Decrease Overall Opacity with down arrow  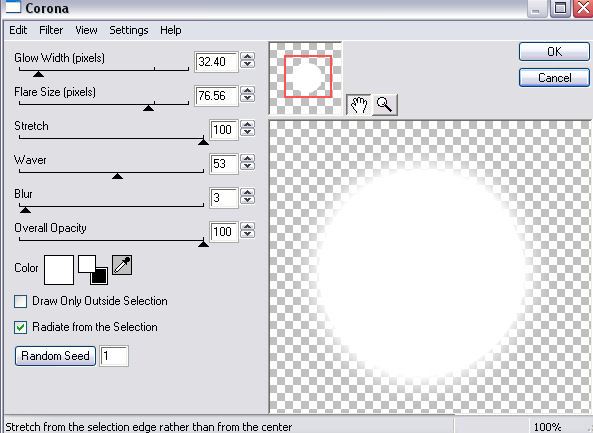[x=248, y=234]
